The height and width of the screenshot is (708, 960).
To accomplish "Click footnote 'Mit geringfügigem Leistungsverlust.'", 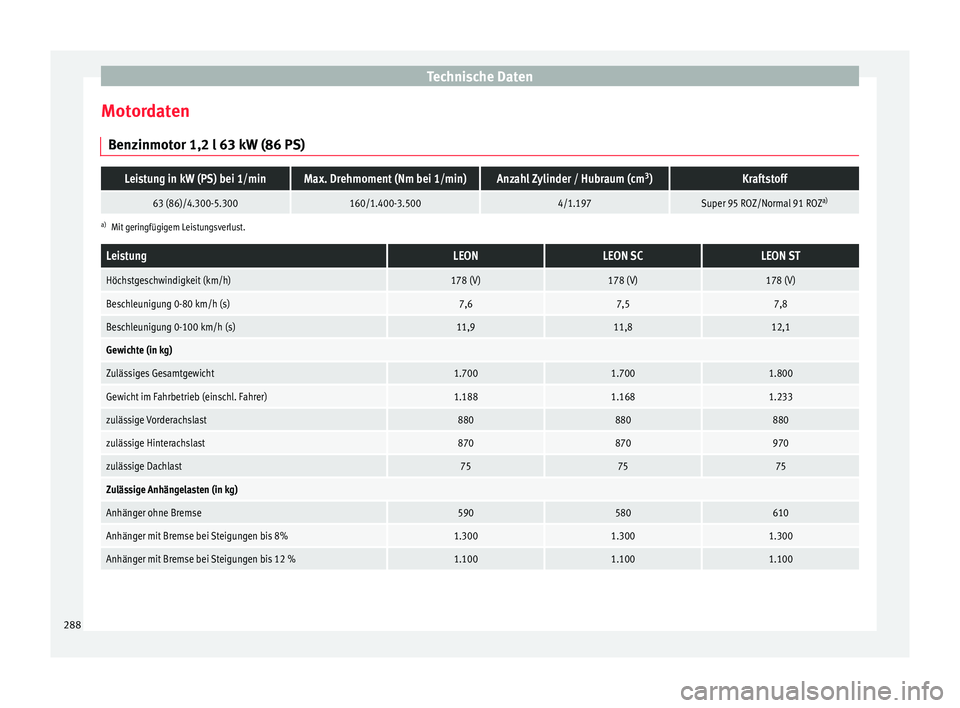I will tap(178, 227).
